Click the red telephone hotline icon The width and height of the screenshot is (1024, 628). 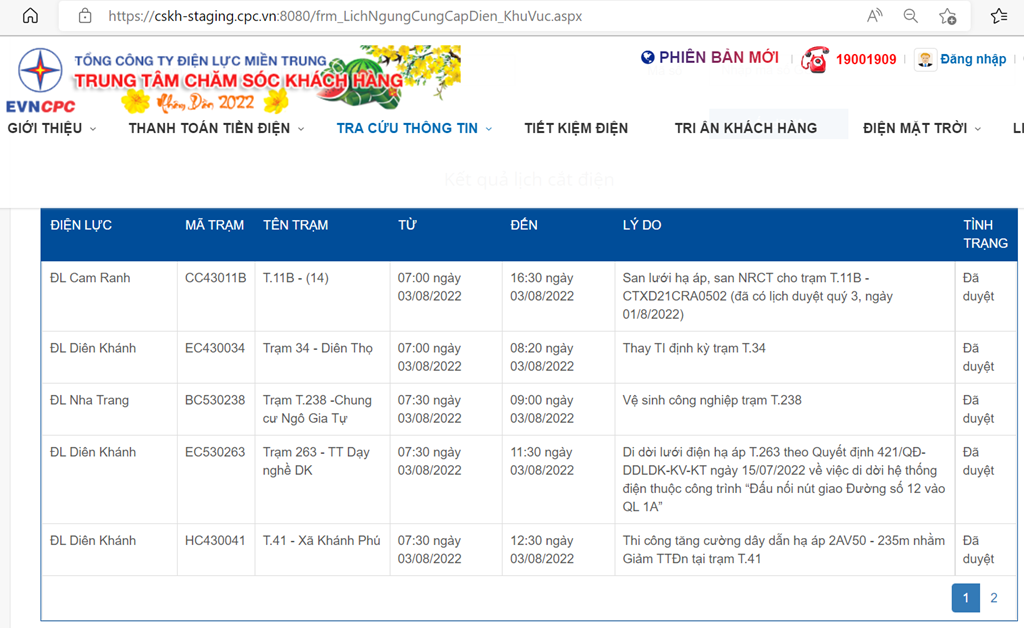(814, 60)
